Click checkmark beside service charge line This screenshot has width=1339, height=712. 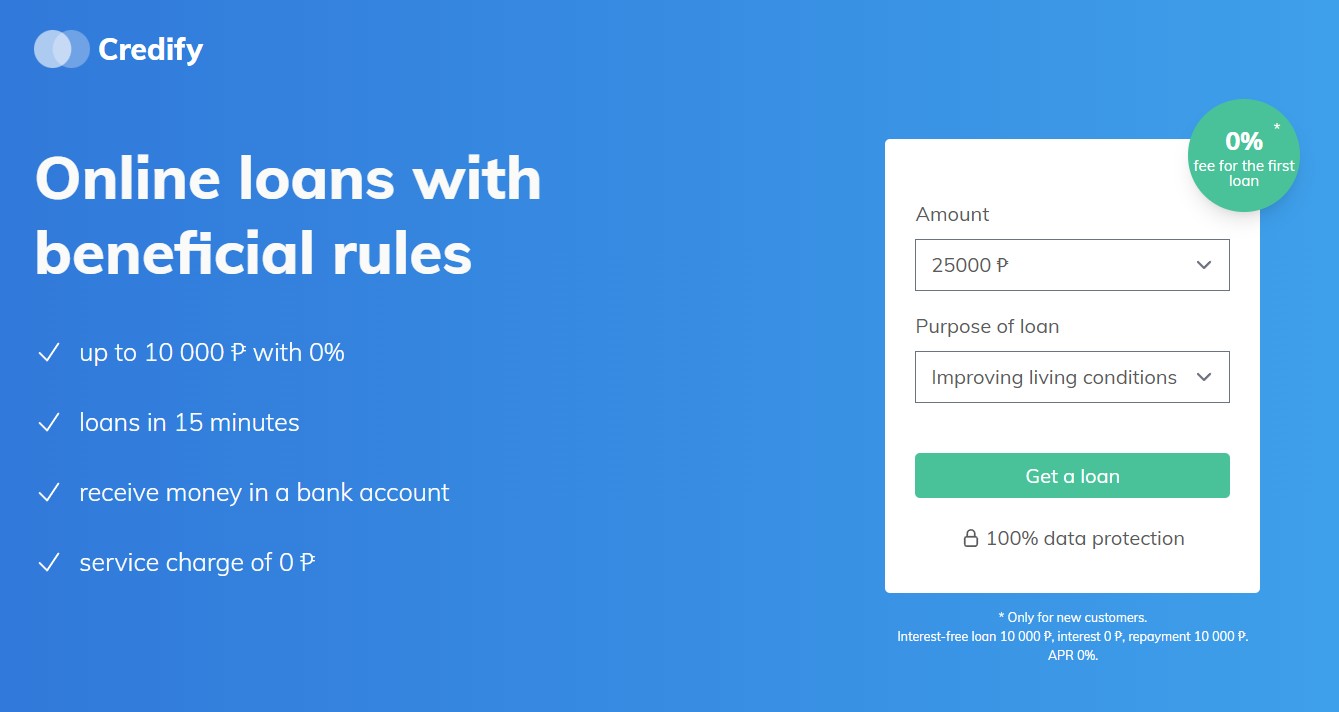click(x=49, y=563)
